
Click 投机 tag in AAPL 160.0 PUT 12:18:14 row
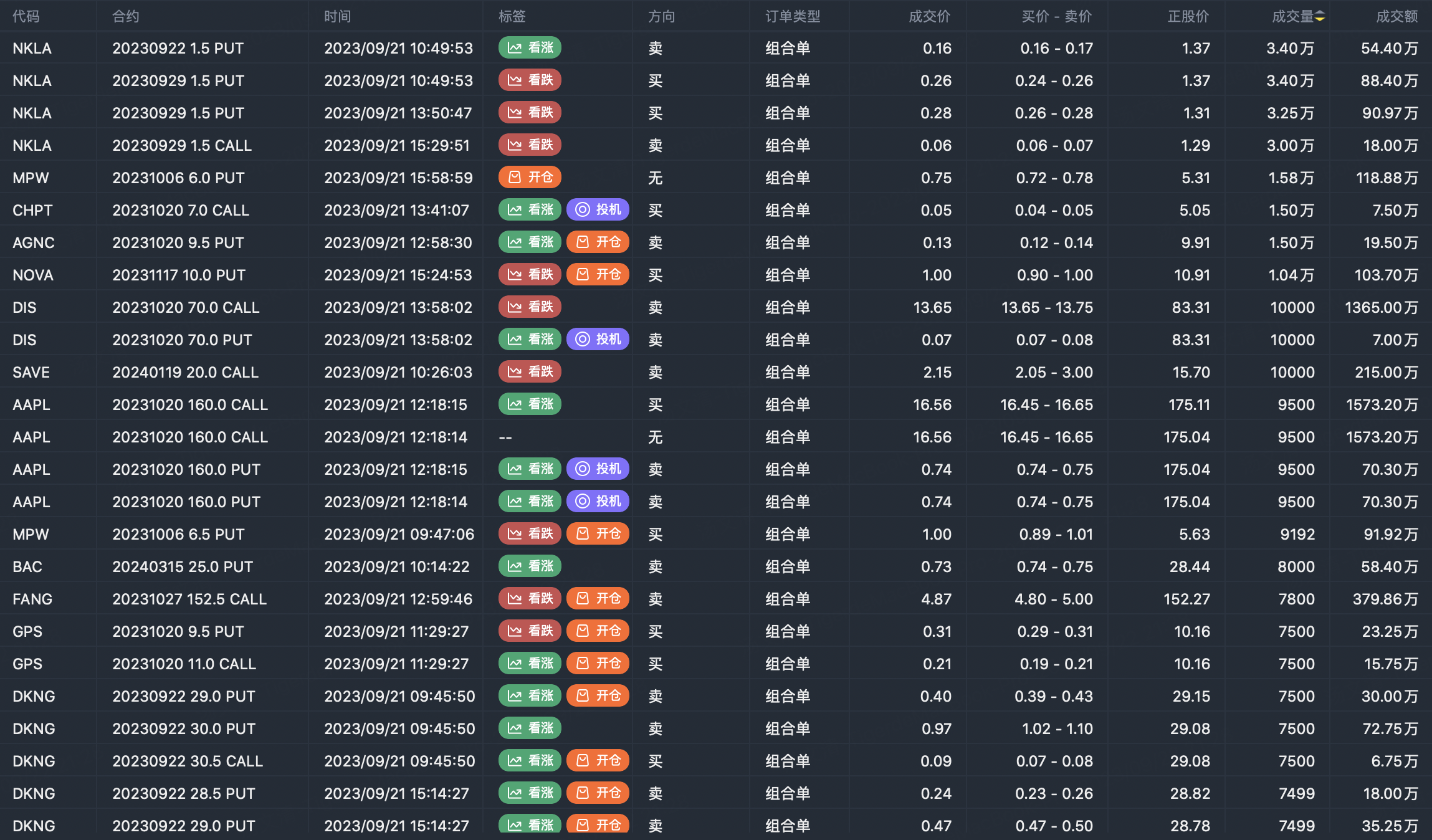tap(598, 501)
